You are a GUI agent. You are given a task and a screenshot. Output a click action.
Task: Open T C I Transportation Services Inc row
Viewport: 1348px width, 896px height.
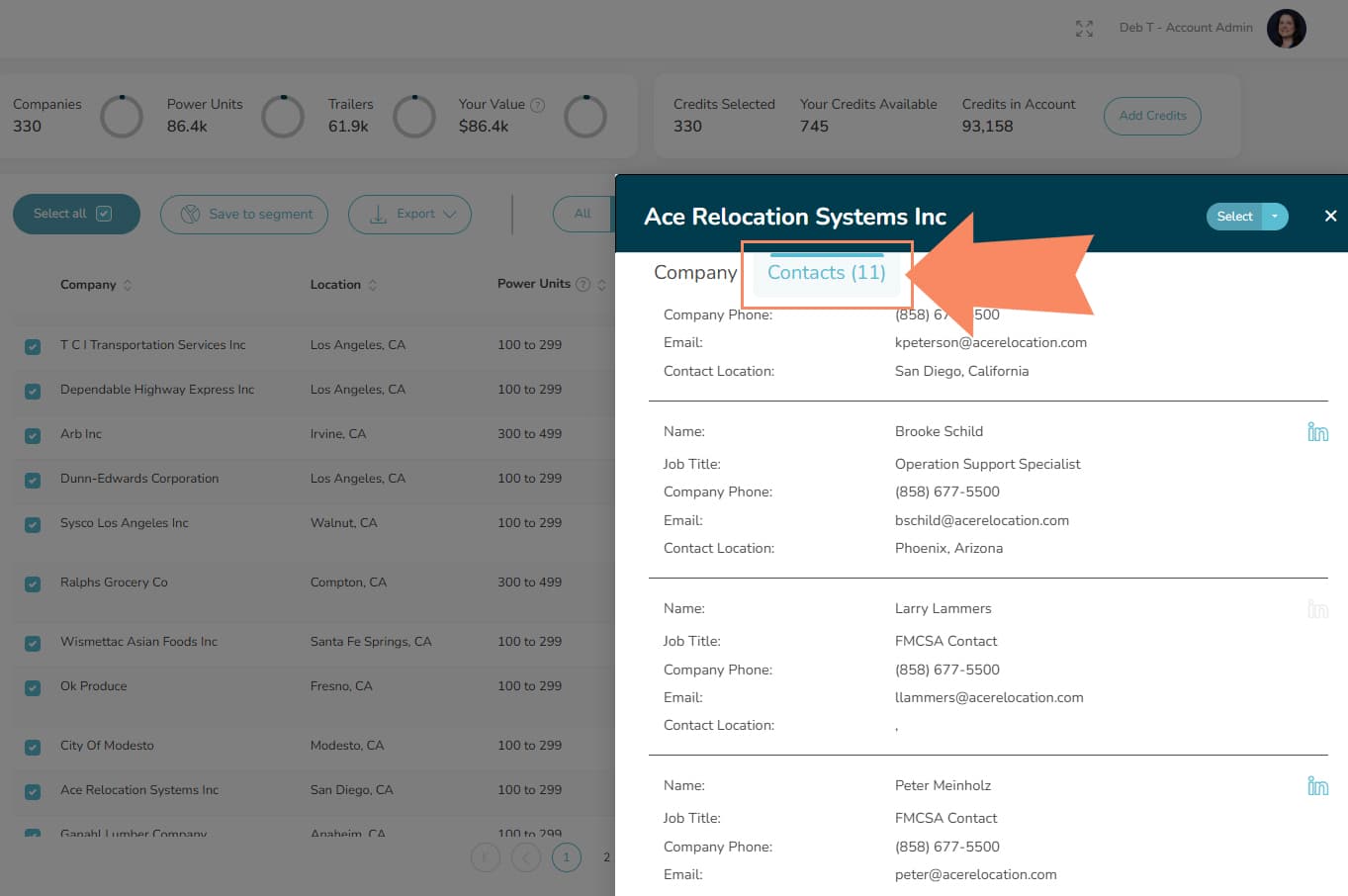(153, 345)
